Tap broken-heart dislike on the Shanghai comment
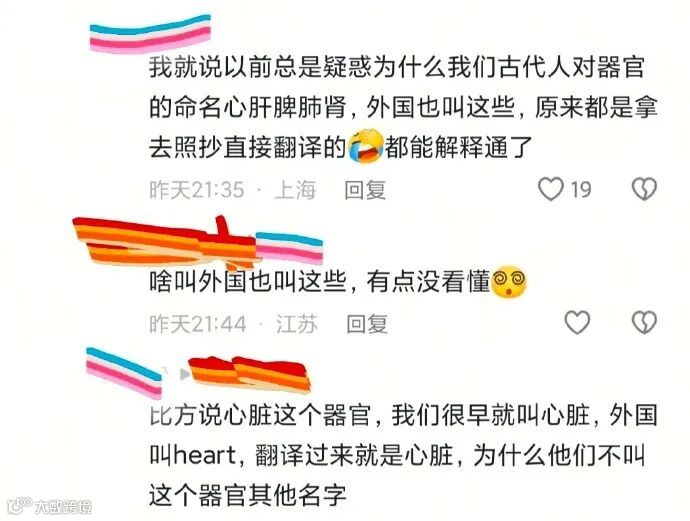 [644, 189]
